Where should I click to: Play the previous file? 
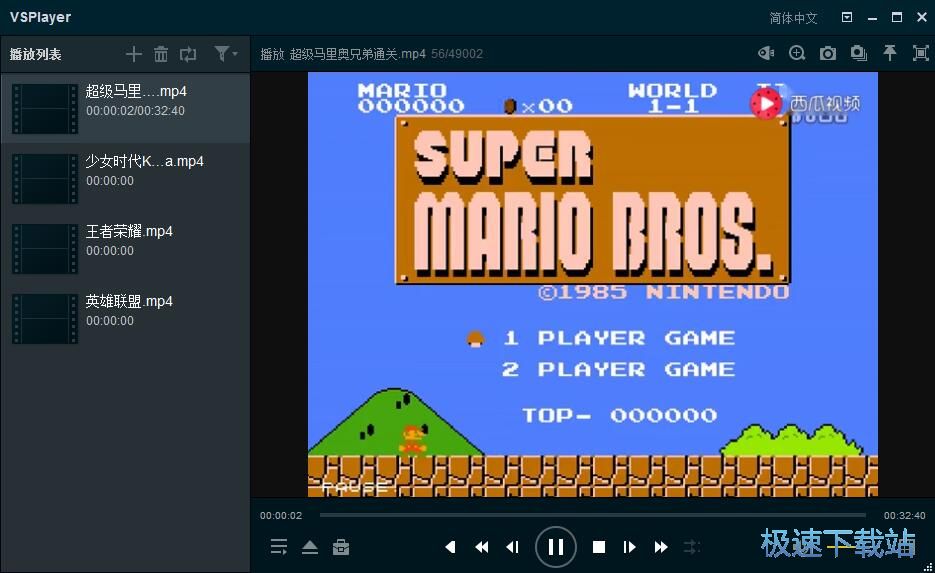pos(450,547)
